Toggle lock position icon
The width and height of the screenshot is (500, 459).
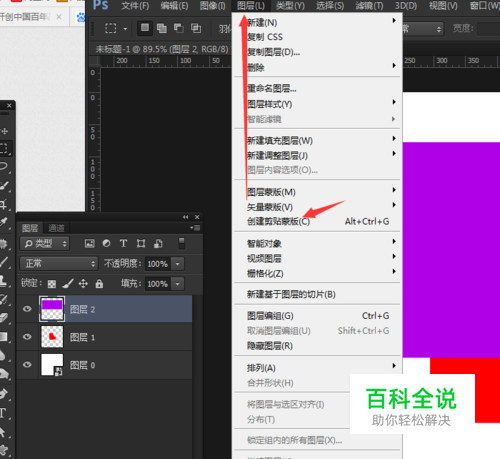83,284
